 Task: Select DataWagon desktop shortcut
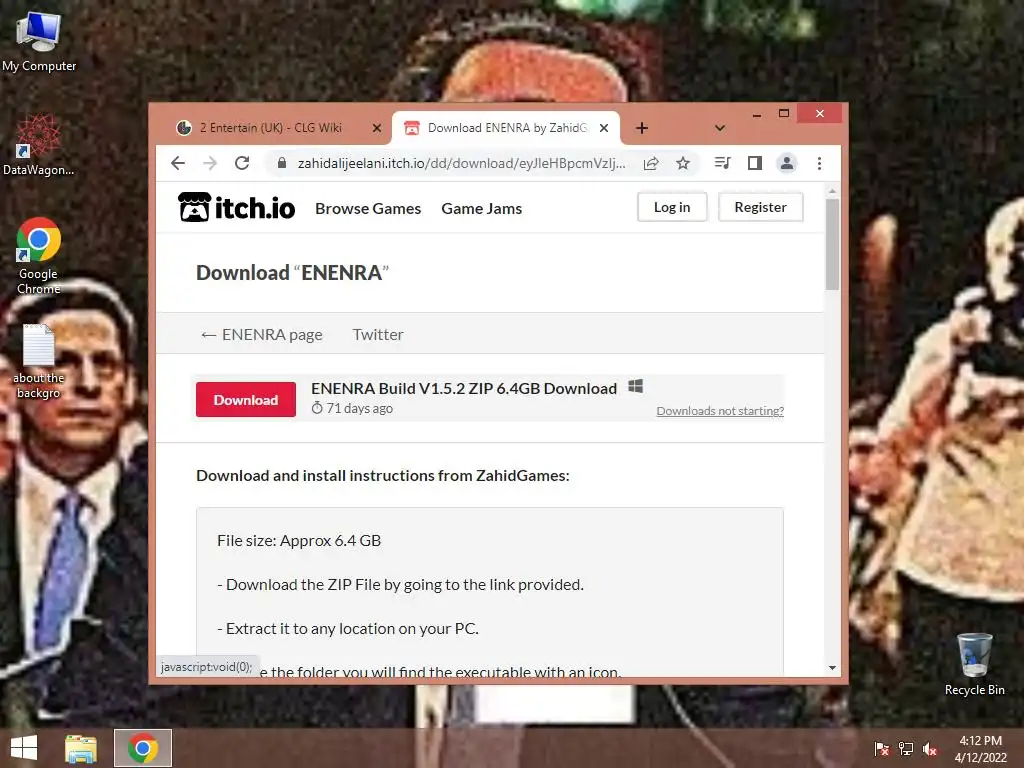[39, 145]
